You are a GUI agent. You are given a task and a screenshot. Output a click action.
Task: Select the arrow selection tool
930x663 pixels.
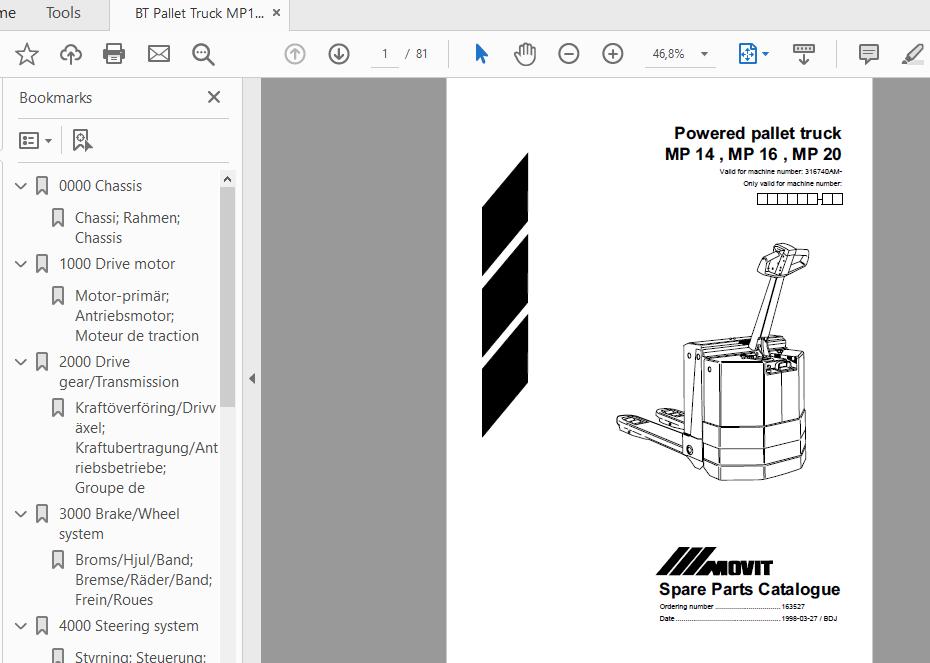click(481, 54)
